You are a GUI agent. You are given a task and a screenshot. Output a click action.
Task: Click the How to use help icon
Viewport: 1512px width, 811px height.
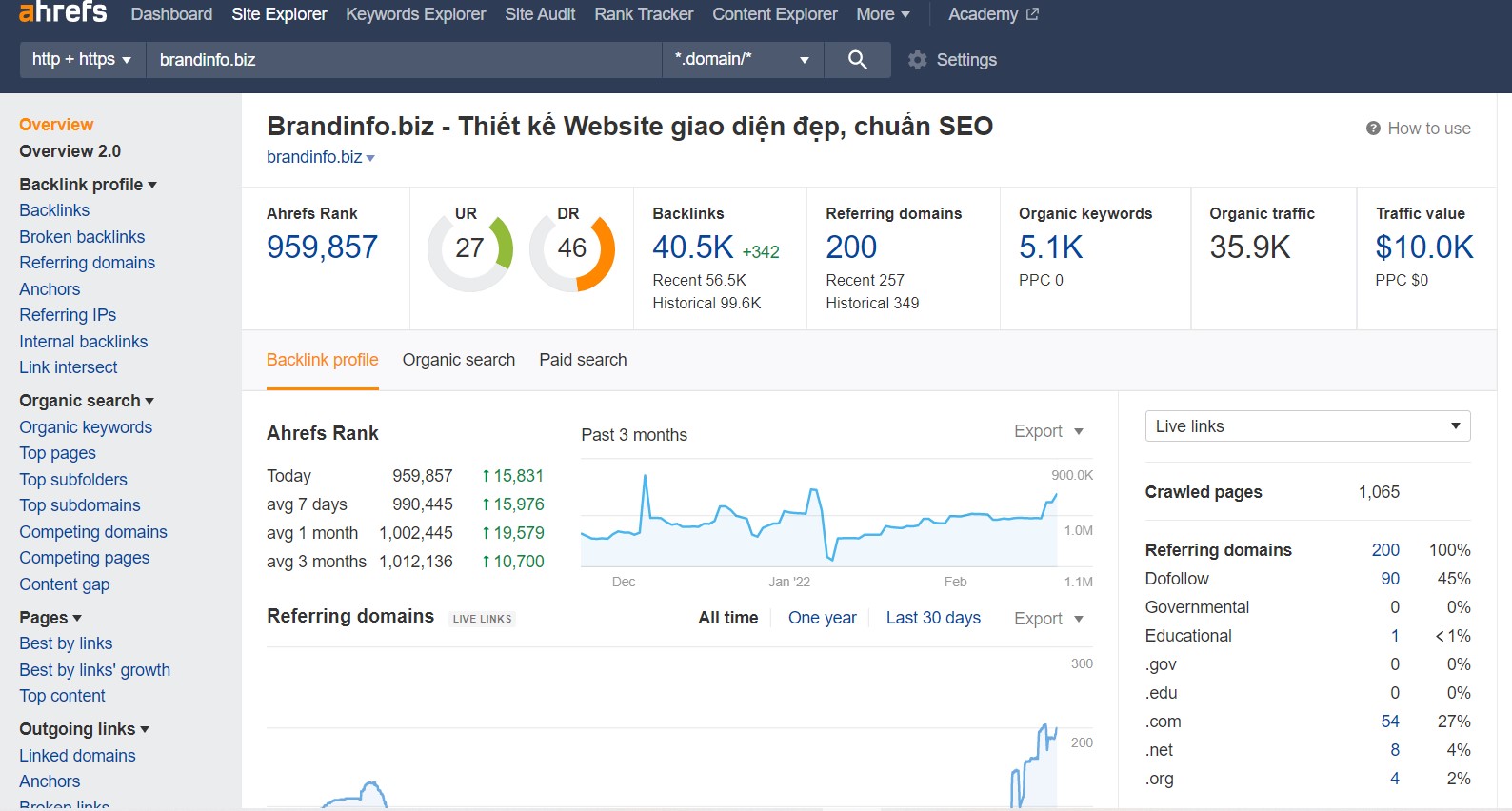pos(1373,129)
